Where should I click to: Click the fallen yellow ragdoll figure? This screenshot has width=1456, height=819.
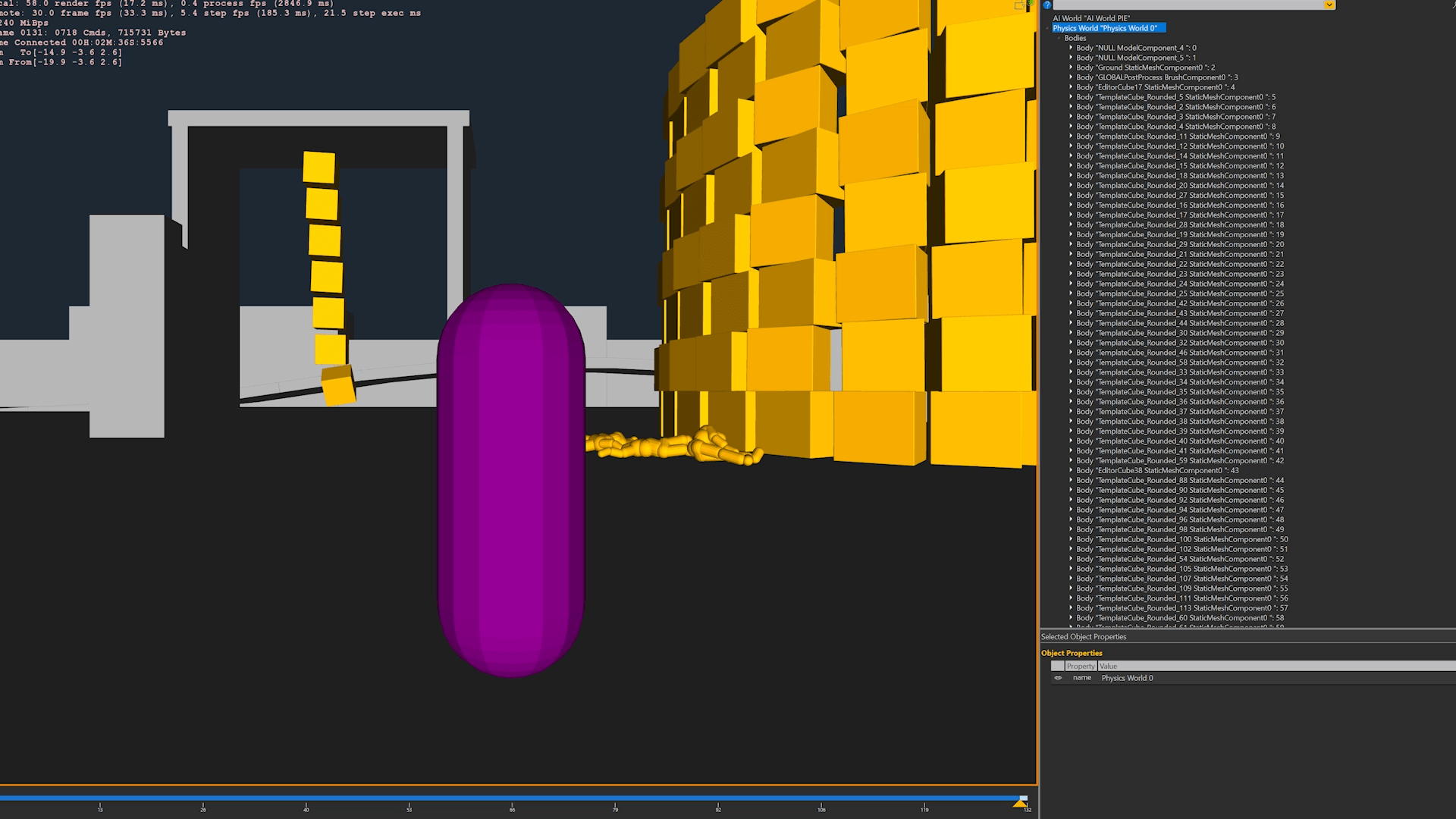coord(673,446)
